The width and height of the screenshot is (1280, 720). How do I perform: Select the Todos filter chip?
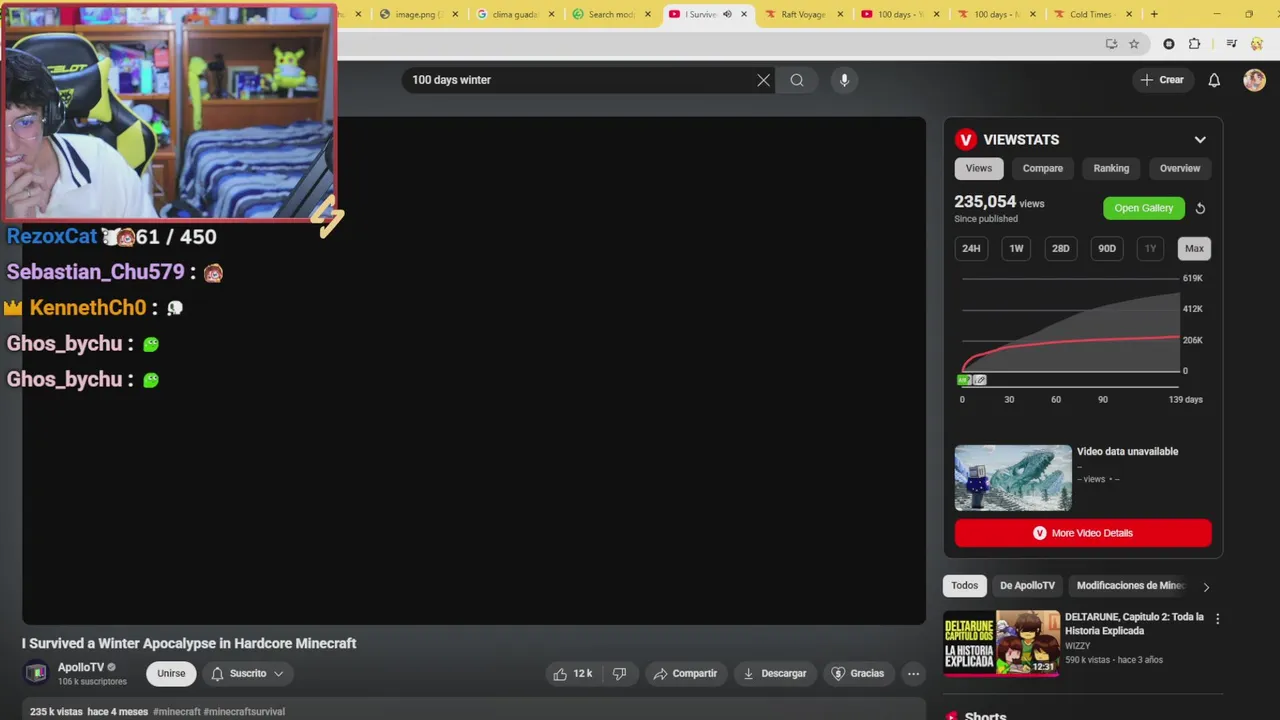pyautogui.click(x=965, y=586)
